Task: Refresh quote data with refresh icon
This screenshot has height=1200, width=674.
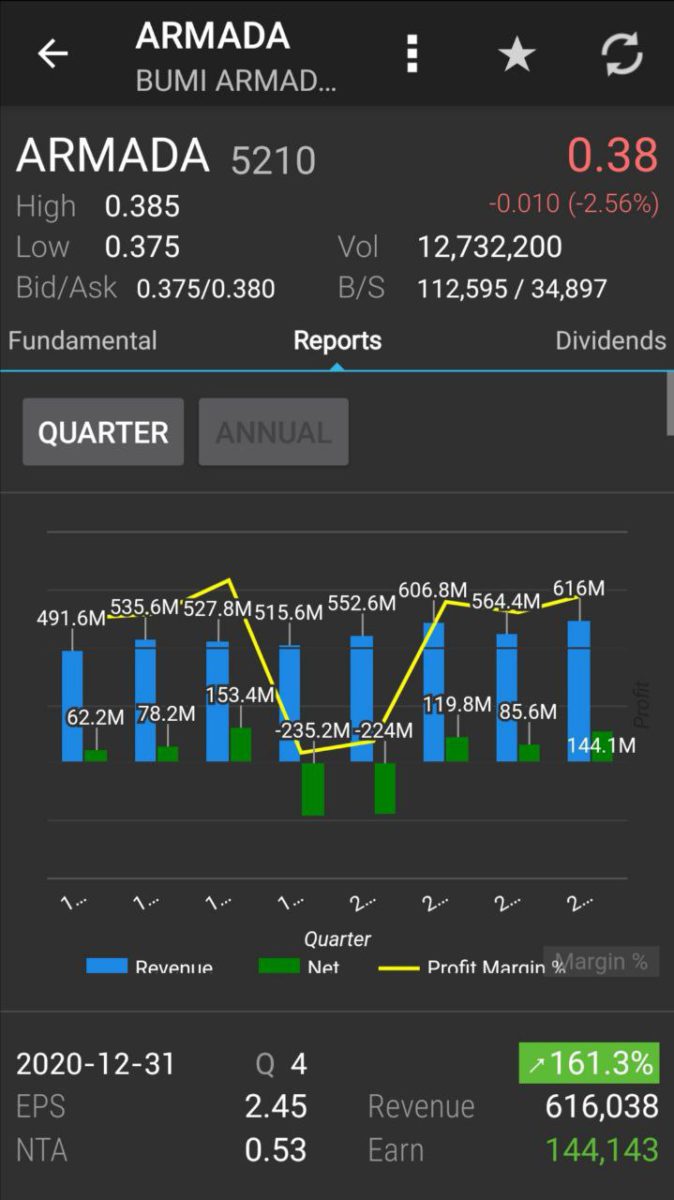Action: click(x=622, y=53)
